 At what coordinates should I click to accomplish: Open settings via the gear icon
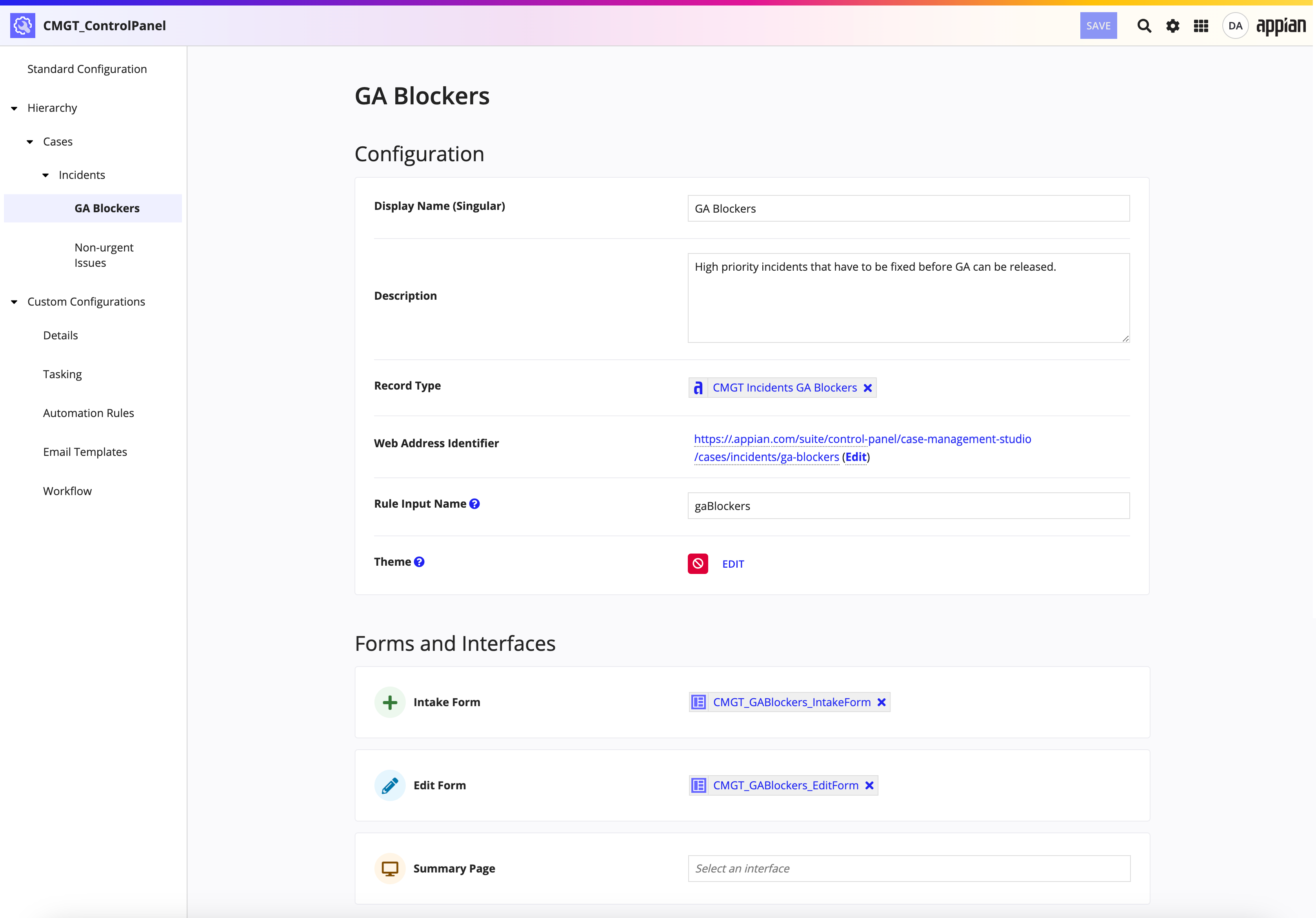[x=1173, y=26]
